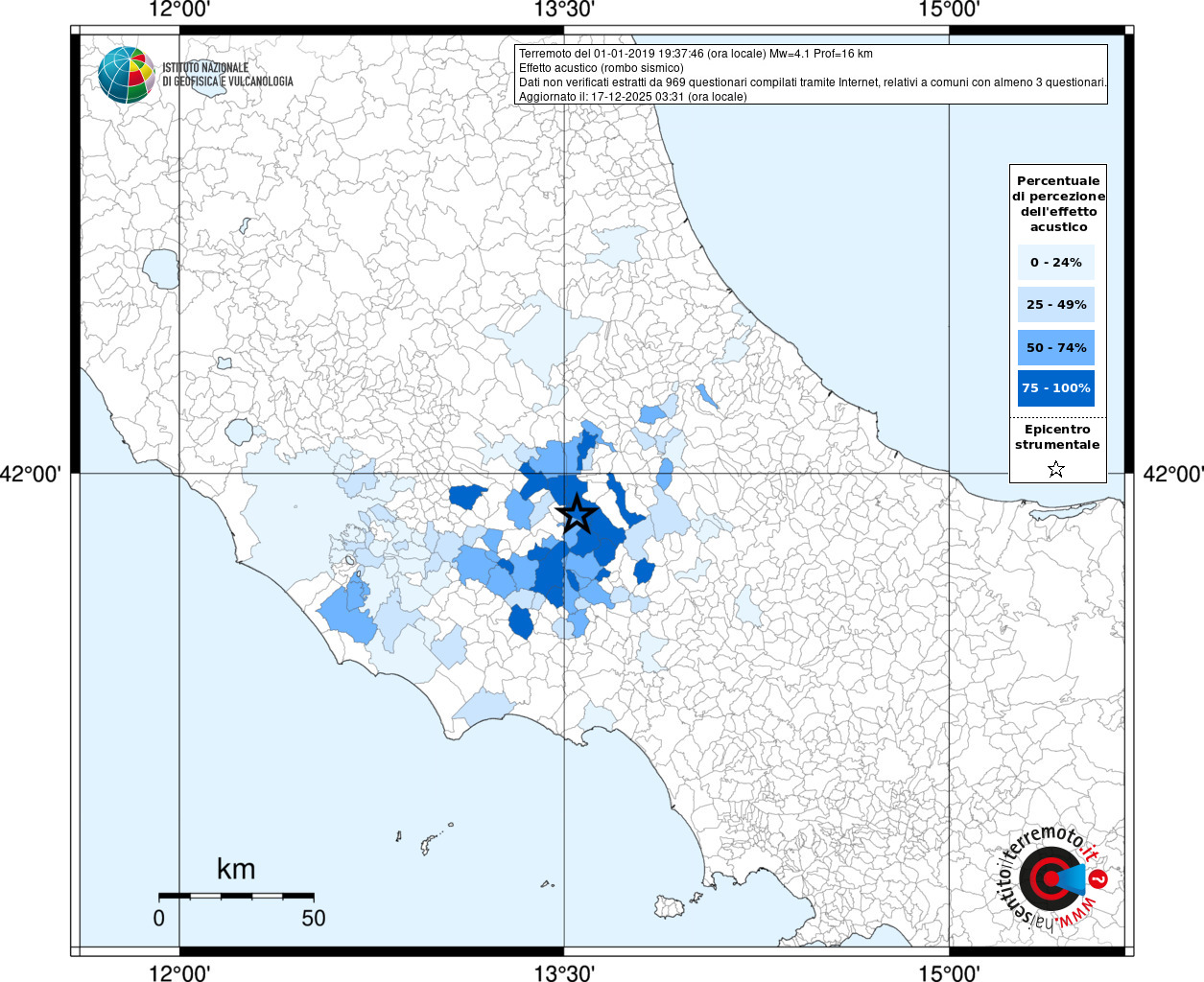The width and height of the screenshot is (1204, 982).
Task: Click the haisentitoilterremoto.it target logo
Action: pyautogui.click(x=1054, y=877)
